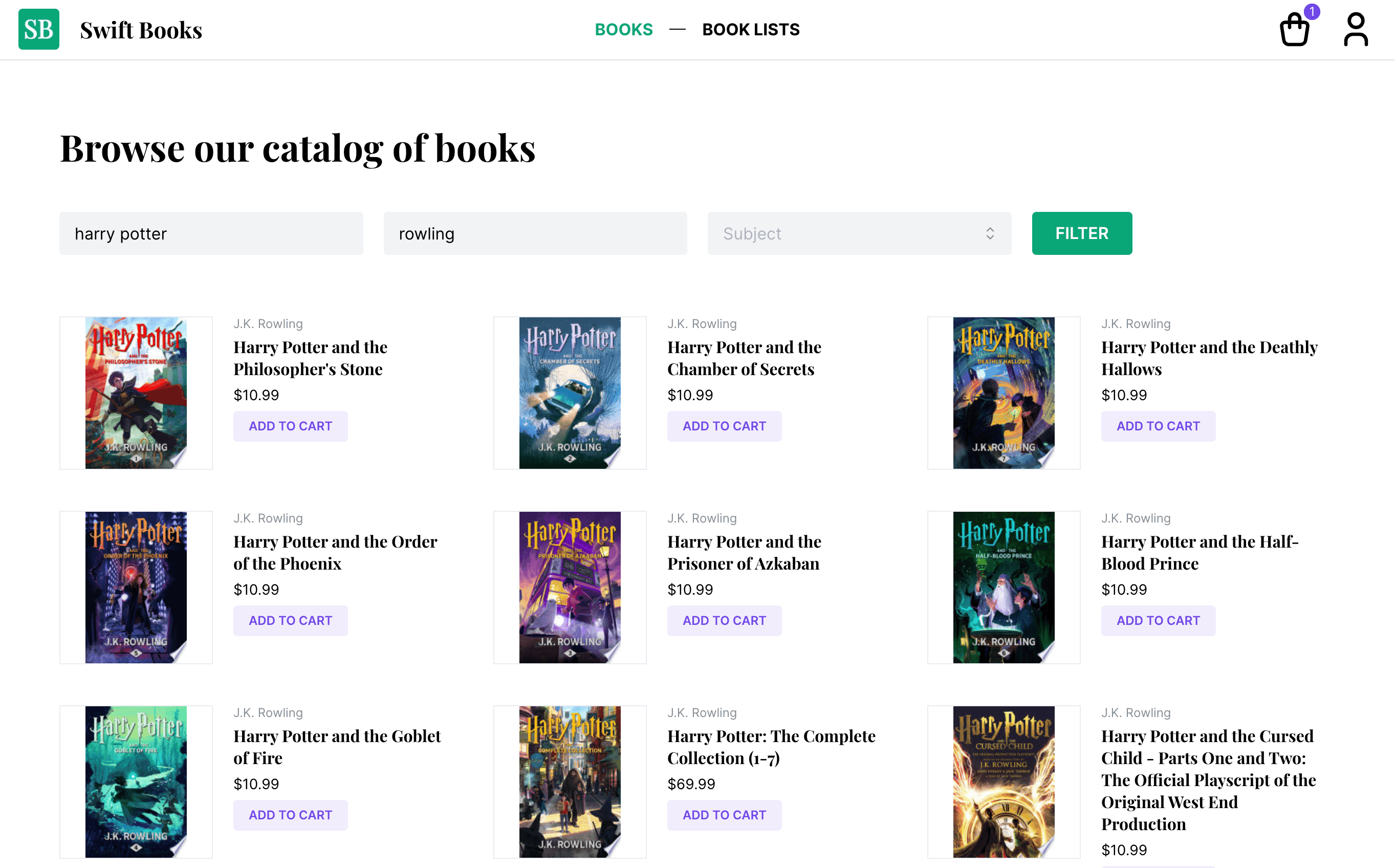Open the Goblet of Fire cover image
The image size is (1395, 868).
[136, 783]
